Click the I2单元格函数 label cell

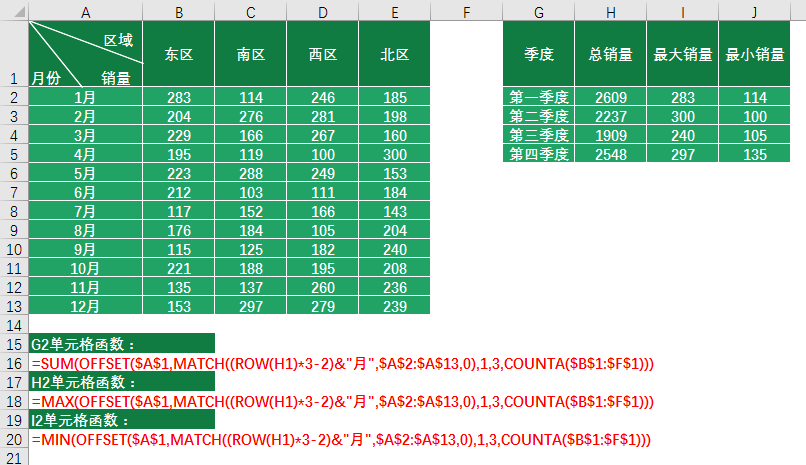(x=122, y=419)
